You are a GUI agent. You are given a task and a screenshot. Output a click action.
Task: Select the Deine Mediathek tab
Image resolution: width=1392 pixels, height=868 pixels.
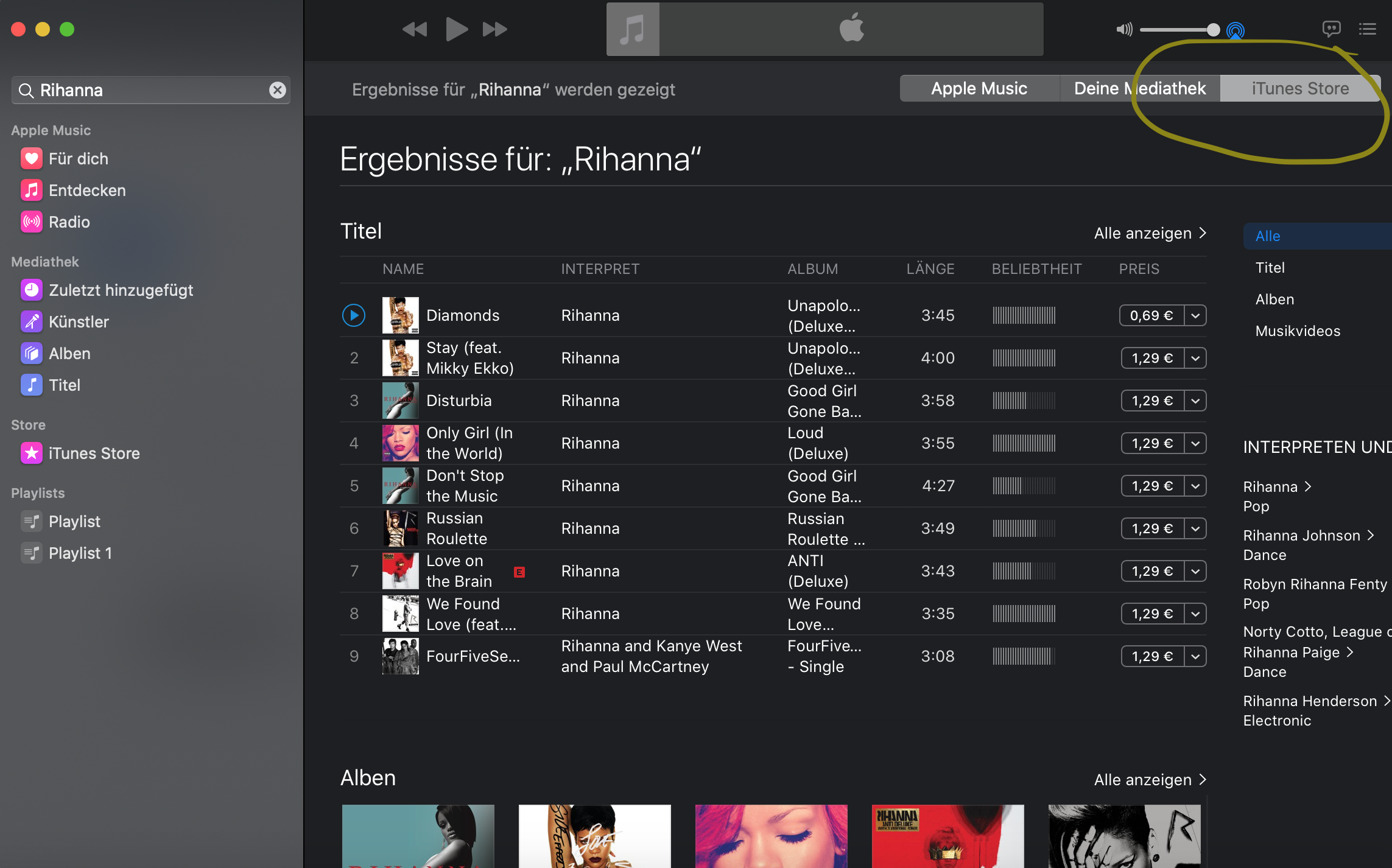1139,89
